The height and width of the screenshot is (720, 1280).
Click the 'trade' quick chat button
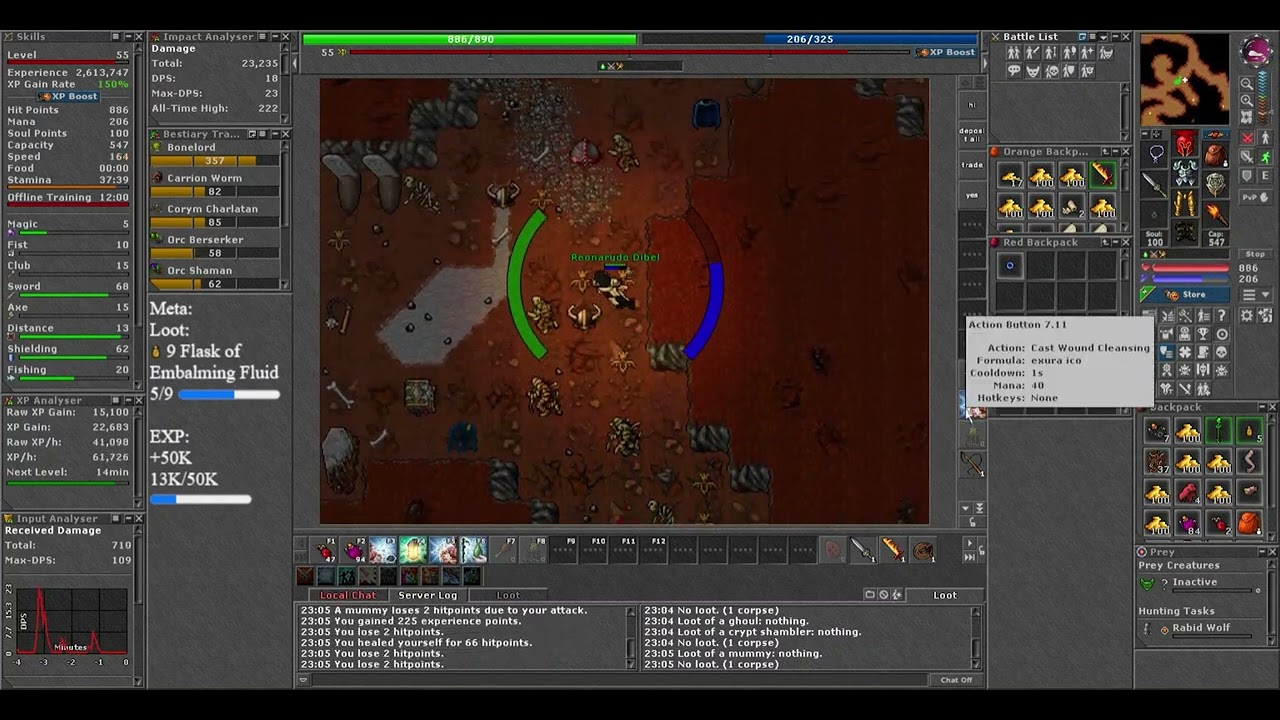tap(972, 164)
